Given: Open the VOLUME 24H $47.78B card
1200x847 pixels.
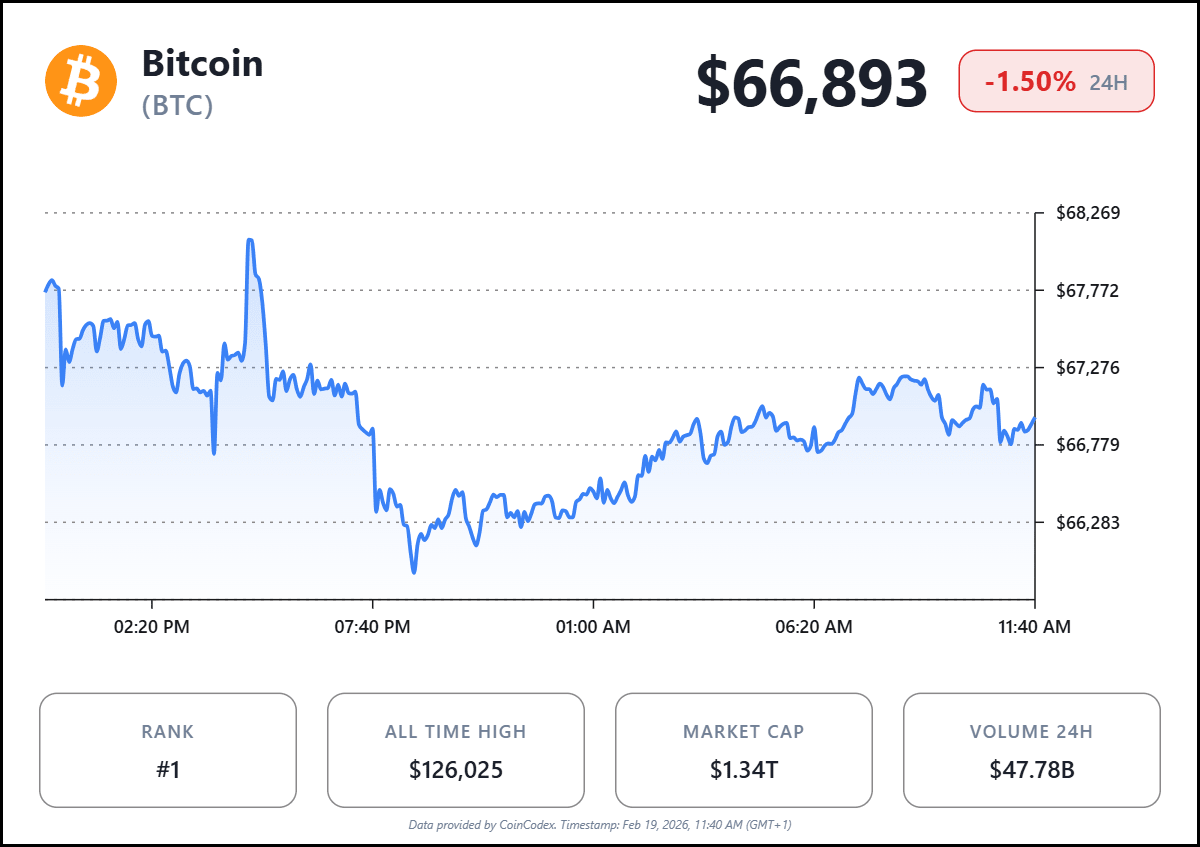Looking at the screenshot, I should click(x=1031, y=750).
